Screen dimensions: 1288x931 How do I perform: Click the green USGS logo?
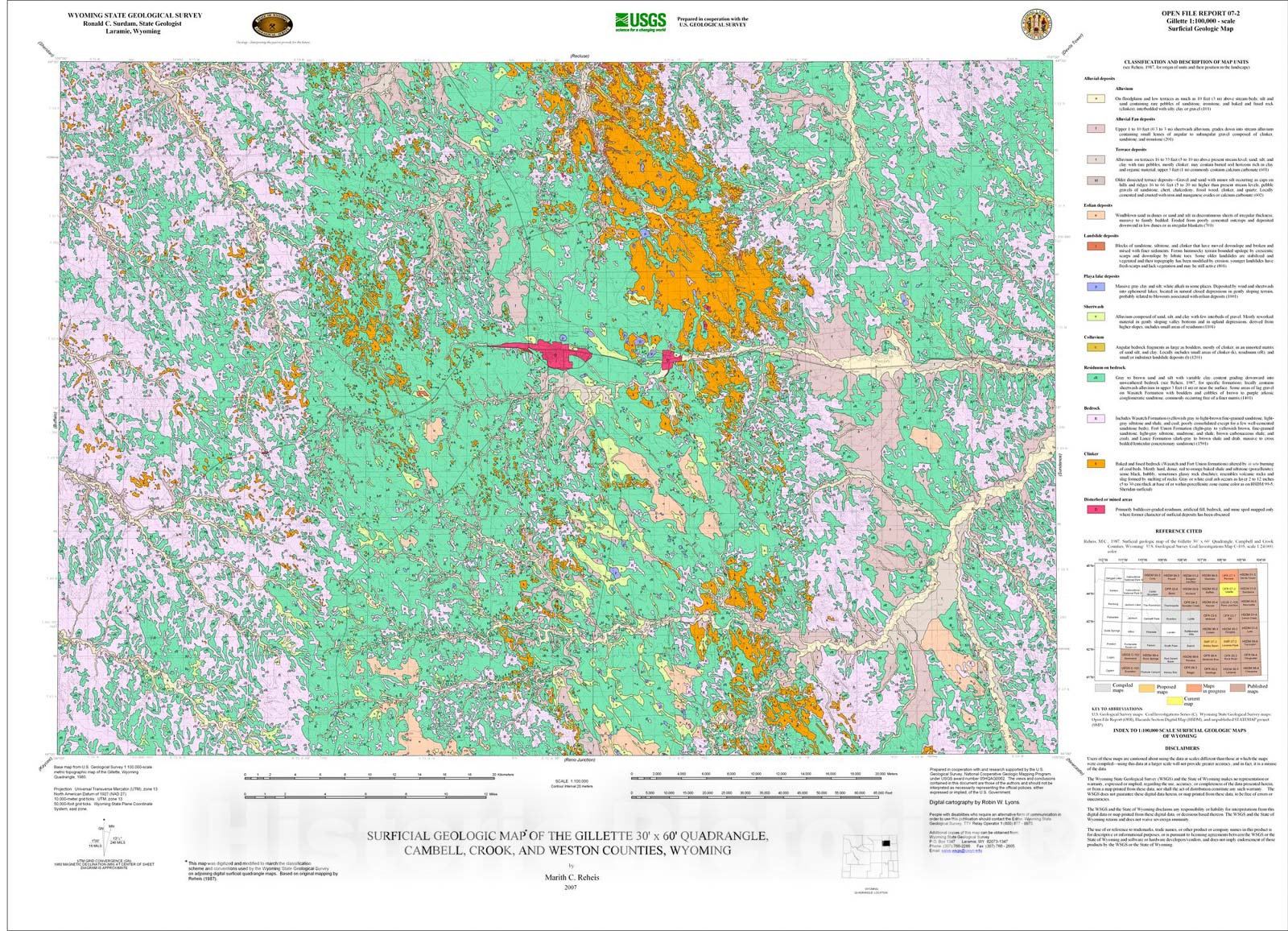click(x=641, y=22)
